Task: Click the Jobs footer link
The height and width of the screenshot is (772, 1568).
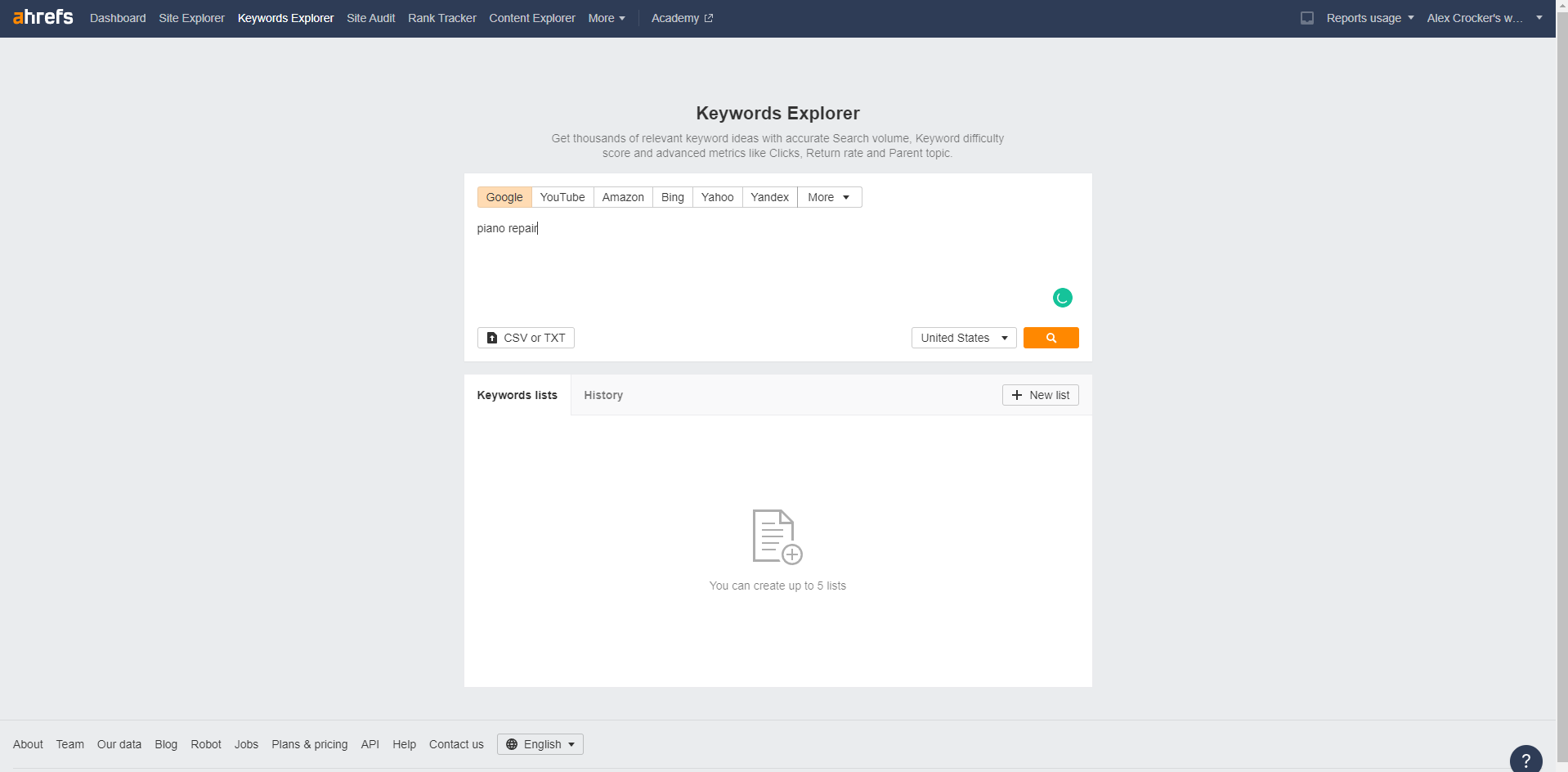Action: coord(246,744)
